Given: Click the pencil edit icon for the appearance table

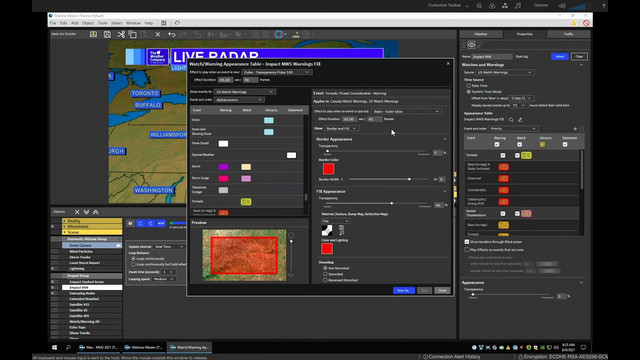Looking at the screenshot, I should [x=520, y=120].
